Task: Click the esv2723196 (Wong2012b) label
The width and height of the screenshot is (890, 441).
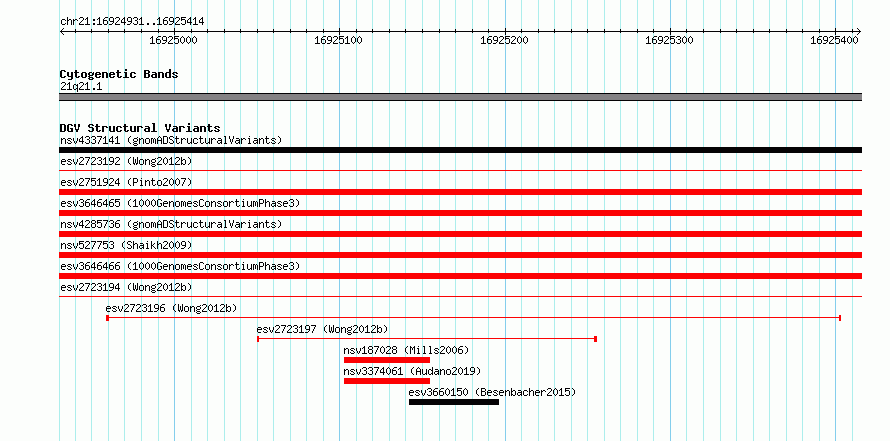Action: pos(171,308)
